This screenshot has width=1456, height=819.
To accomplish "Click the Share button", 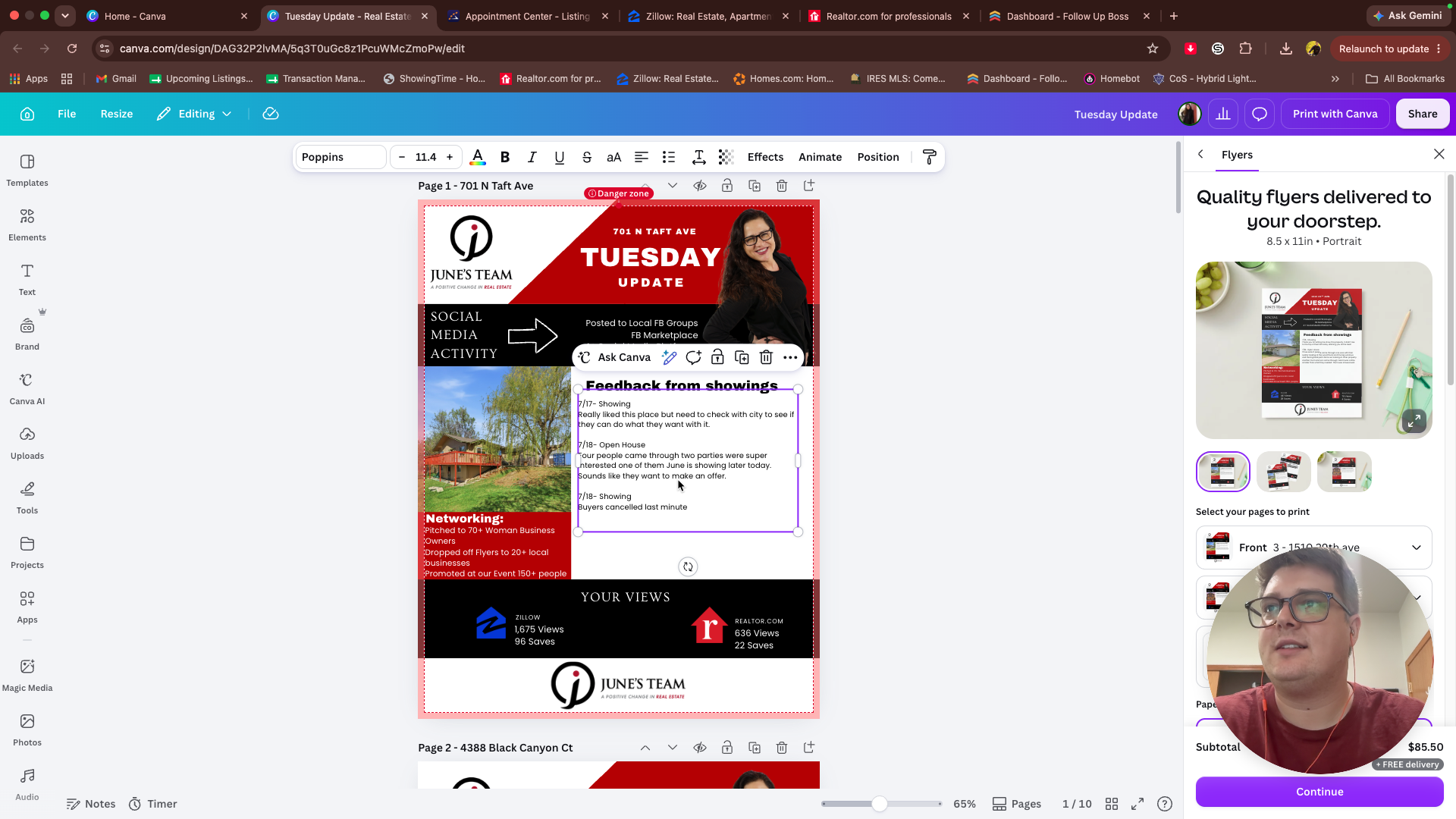I will (1423, 114).
